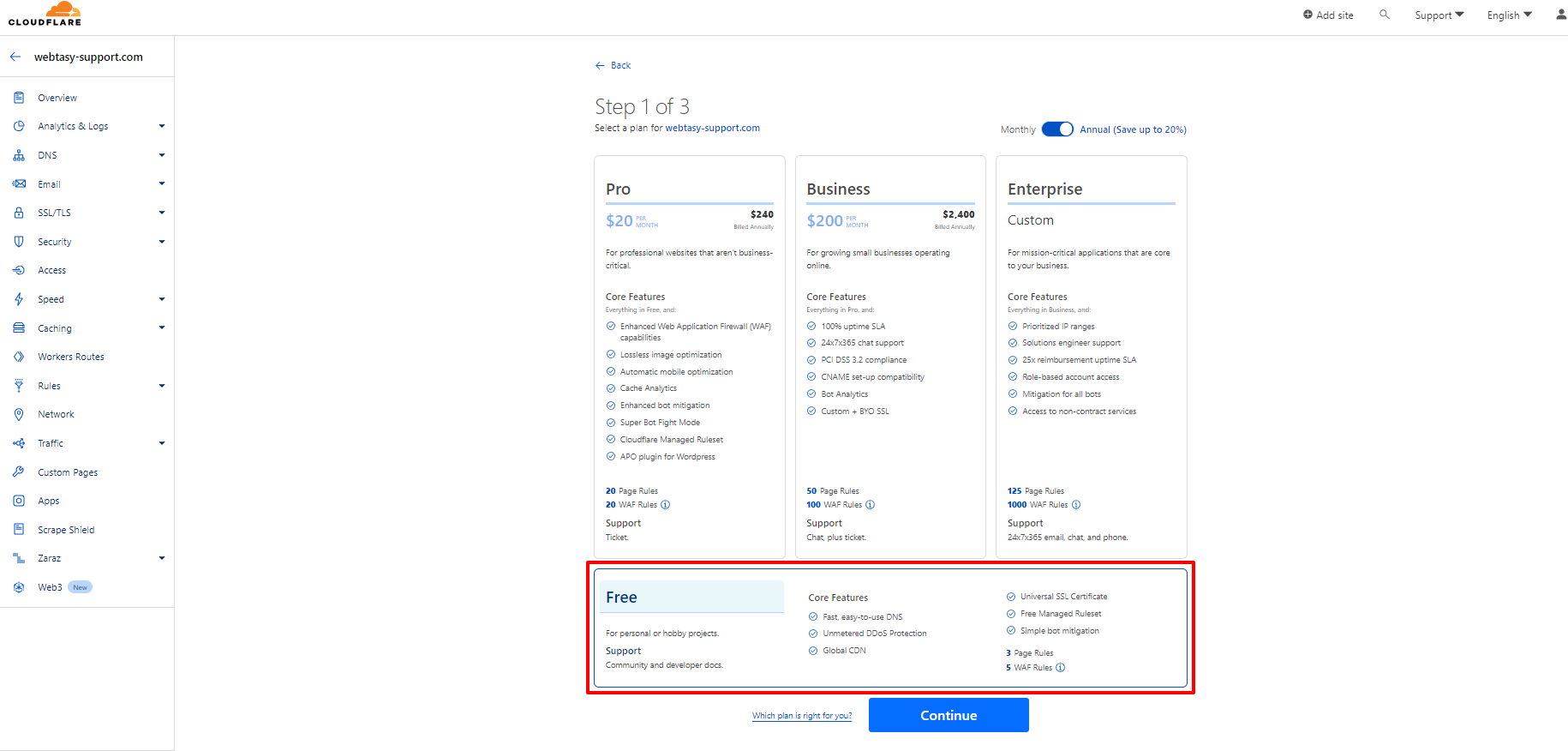
Task: Select the Business plan card
Action: pos(890,357)
